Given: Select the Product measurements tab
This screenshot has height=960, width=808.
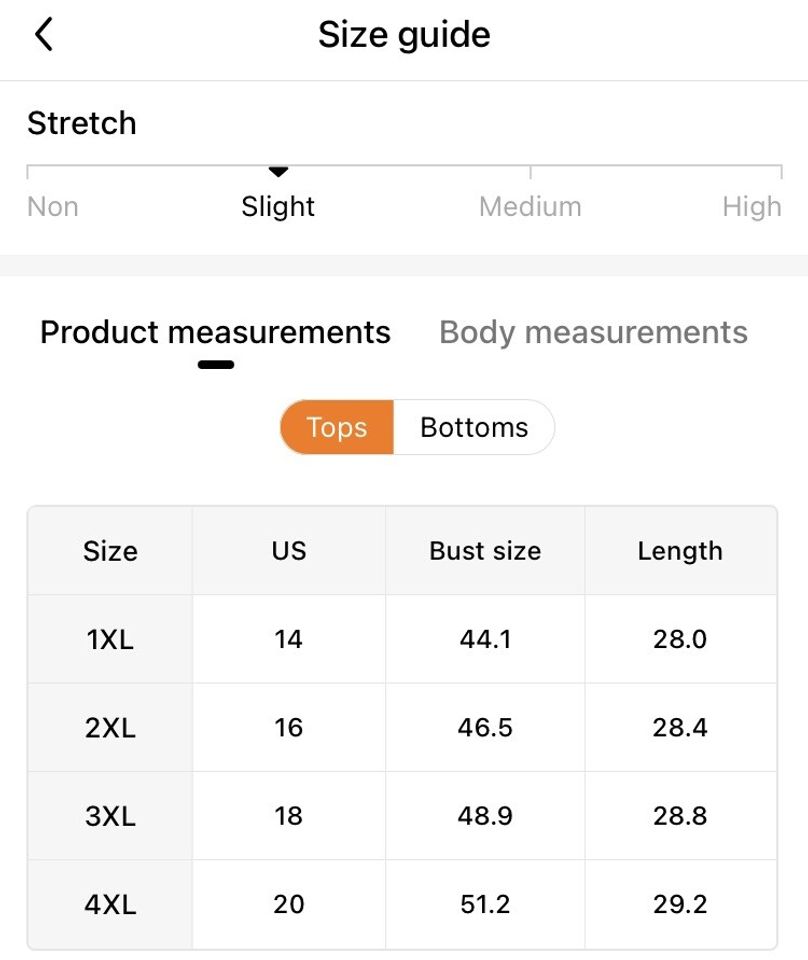Looking at the screenshot, I should coord(215,332).
